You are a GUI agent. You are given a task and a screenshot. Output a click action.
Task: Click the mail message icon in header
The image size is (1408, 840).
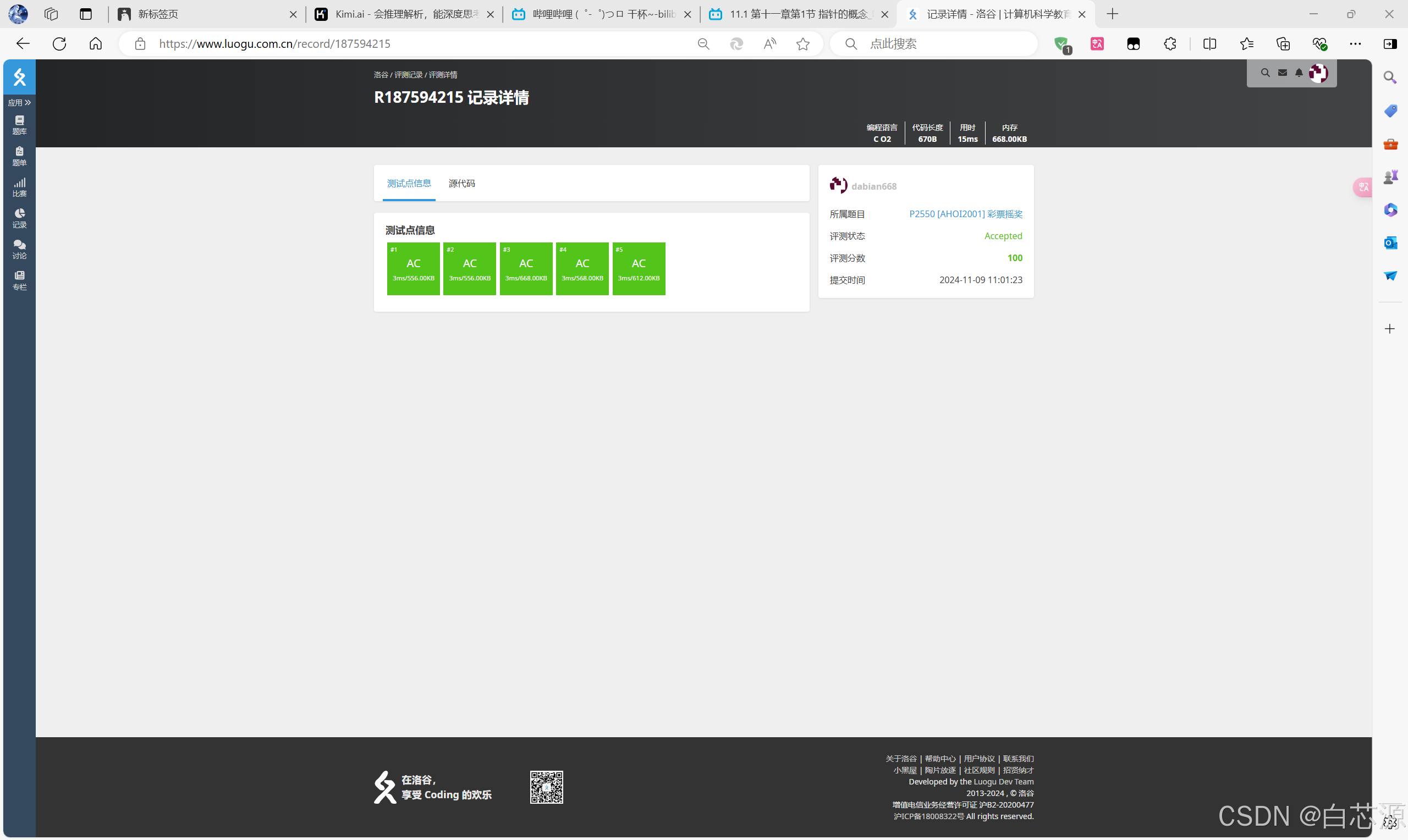click(x=1282, y=73)
